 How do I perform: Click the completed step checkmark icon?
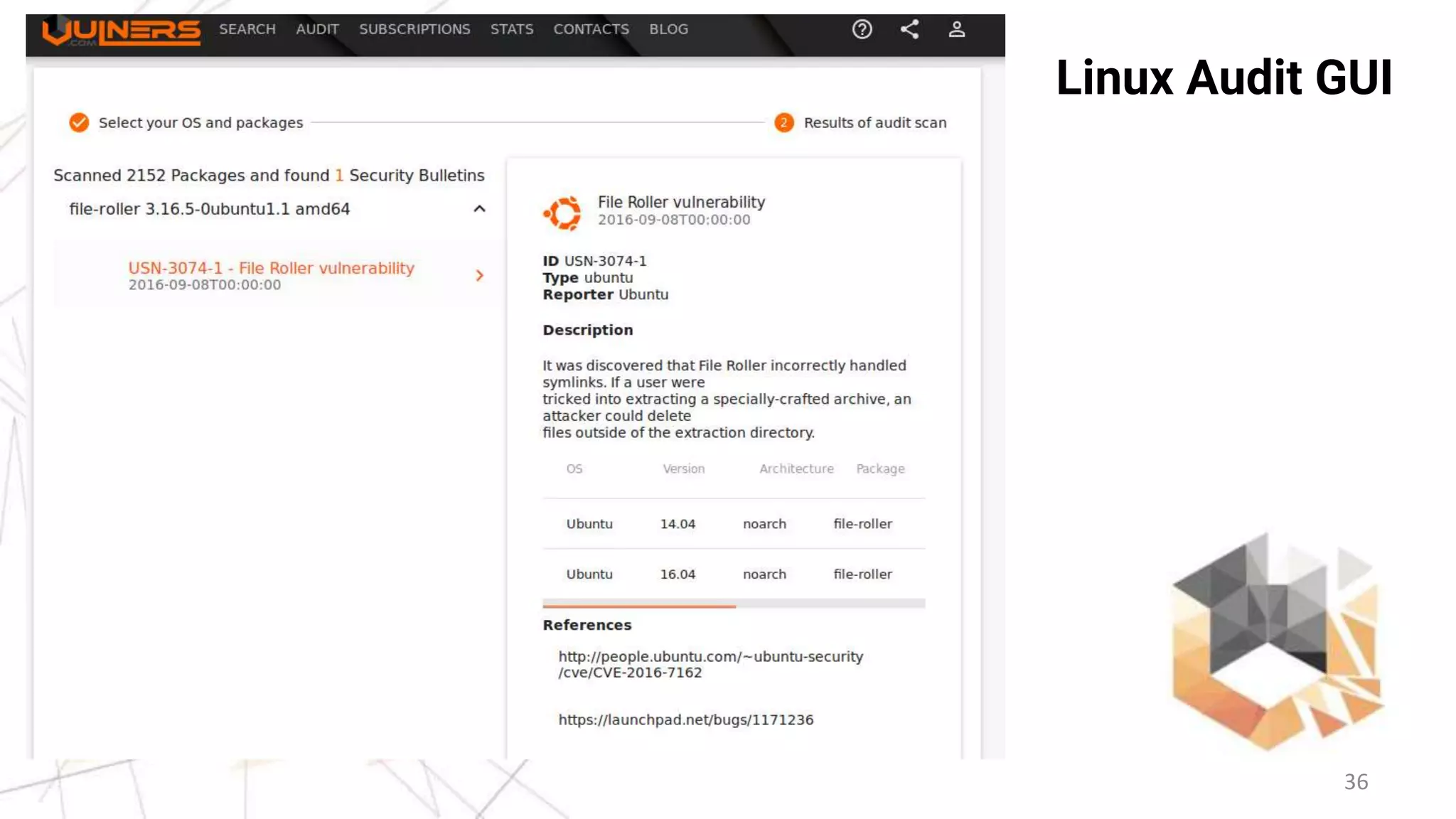(79, 123)
